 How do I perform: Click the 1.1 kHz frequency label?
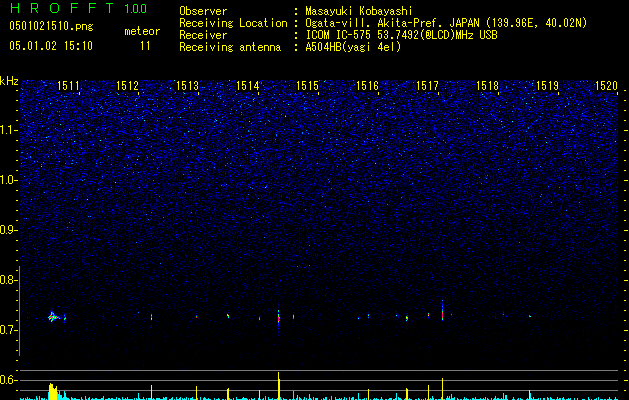pos(8,130)
